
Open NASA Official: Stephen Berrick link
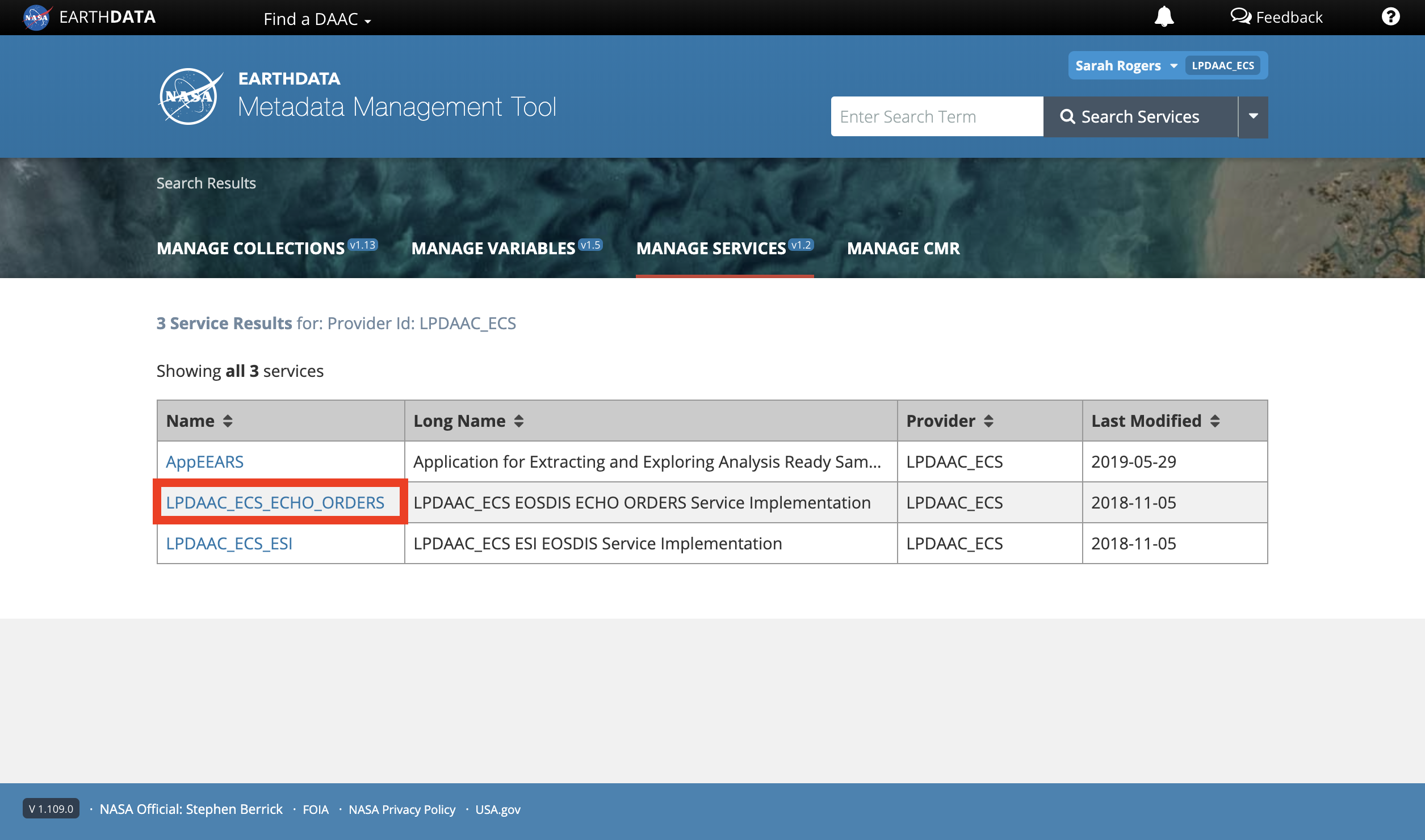pyautogui.click(x=191, y=809)
